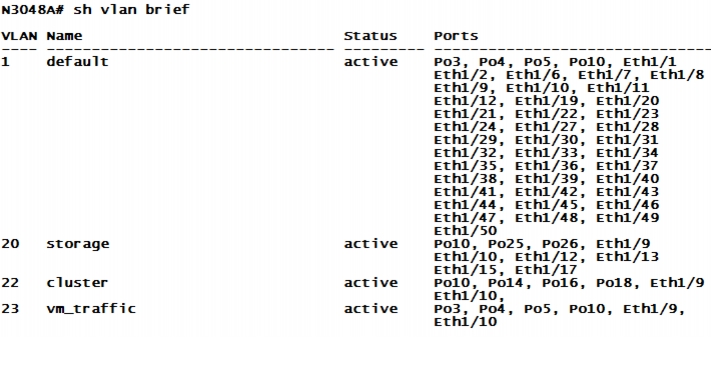711x368 pixels.
Task: Click Eth1/8 in default VLAN ports
Action: (x=677, y=75)
